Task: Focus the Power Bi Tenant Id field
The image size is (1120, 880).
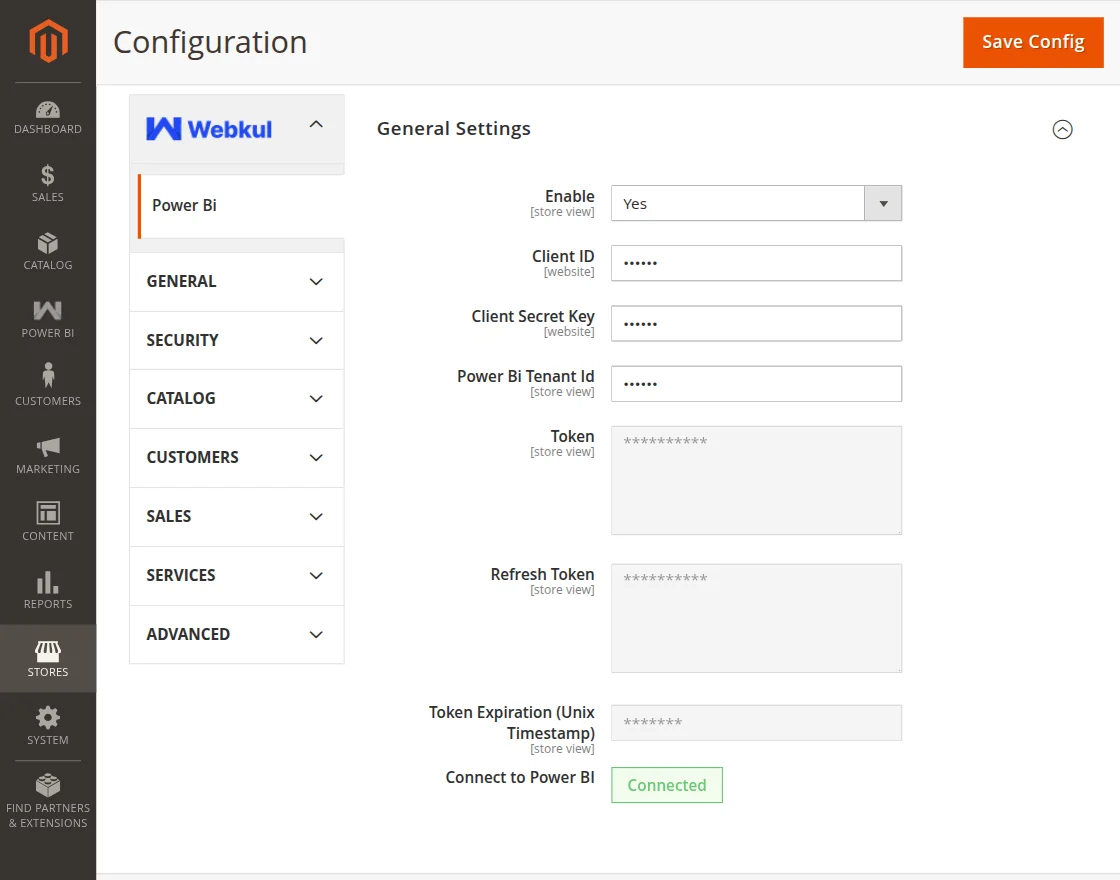Action: pos(756,384)
